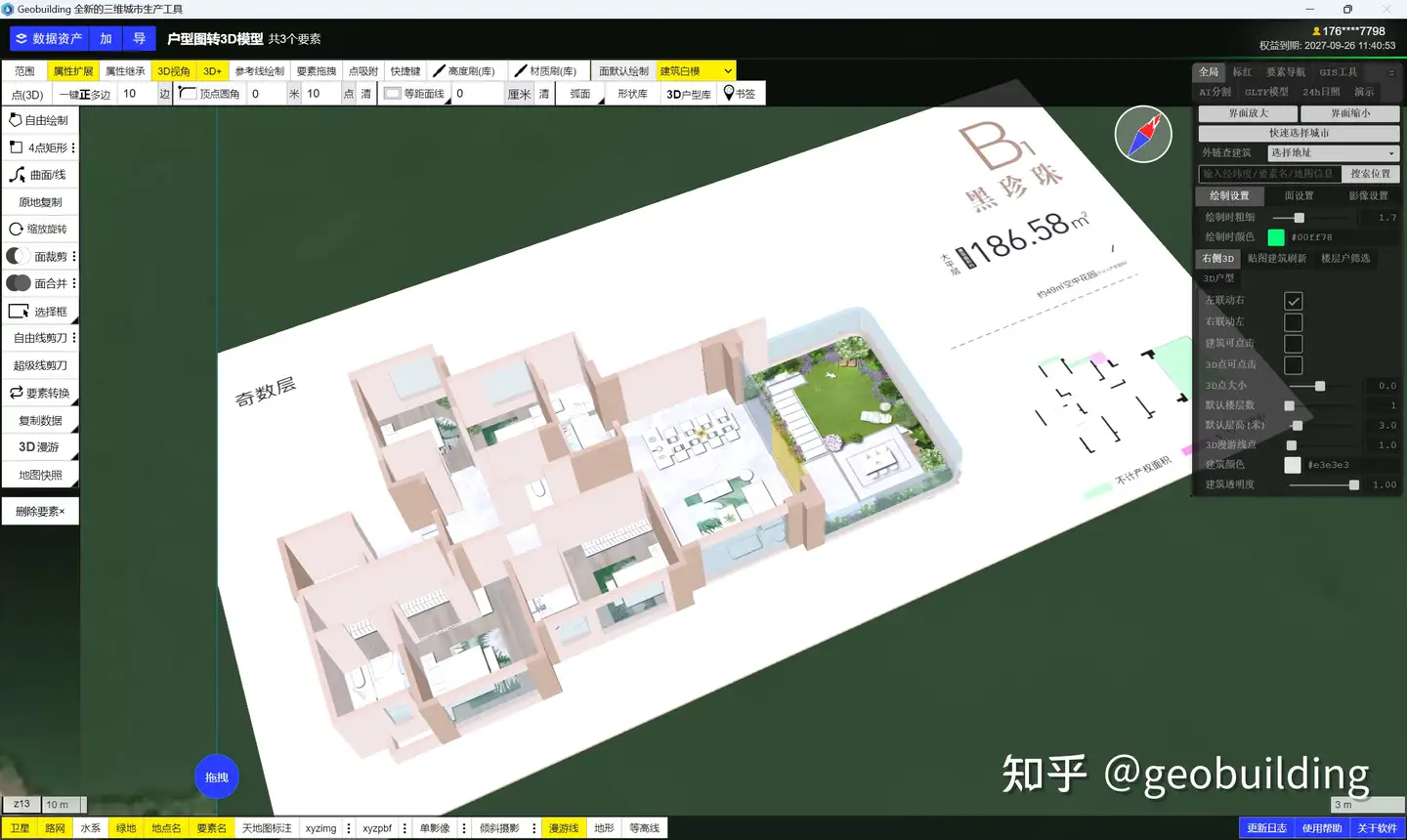
Task: Open the 要素转换 feature convert tool
Action: point(40,393)
